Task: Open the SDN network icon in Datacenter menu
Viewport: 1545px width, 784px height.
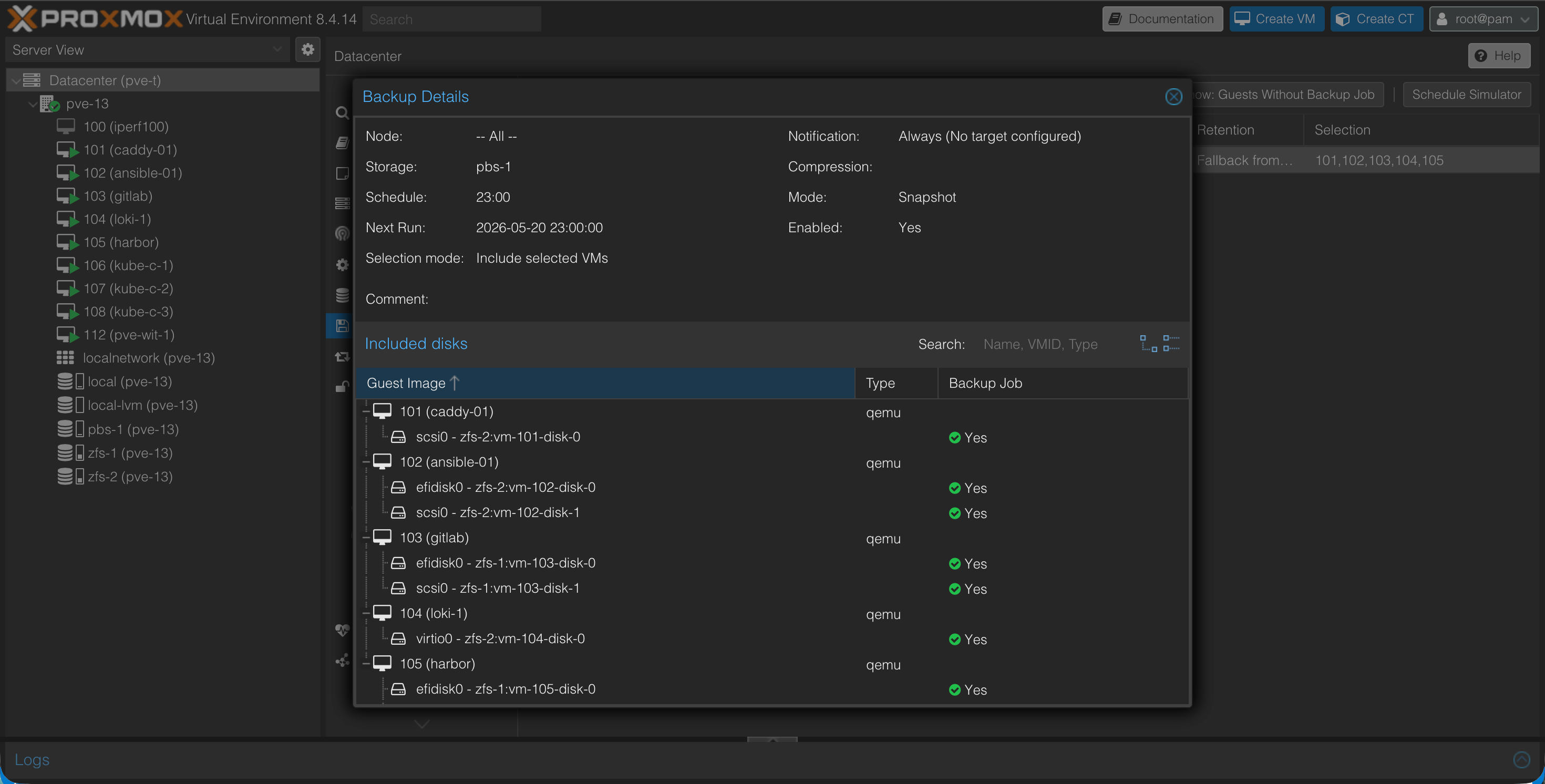Action: 342,661
